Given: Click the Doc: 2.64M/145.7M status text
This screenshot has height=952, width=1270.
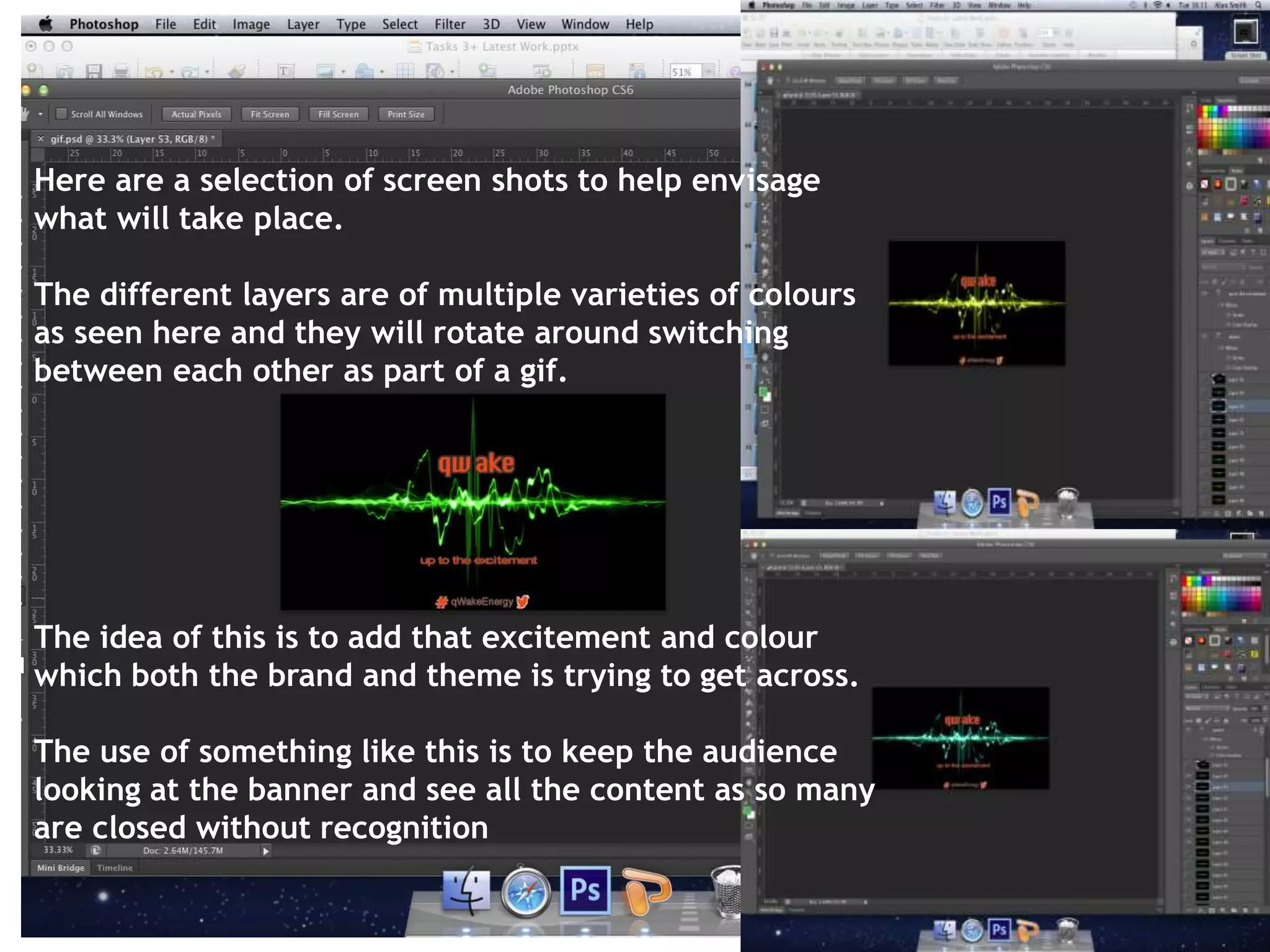Looking at the screenshot, I should coord(183,850).
